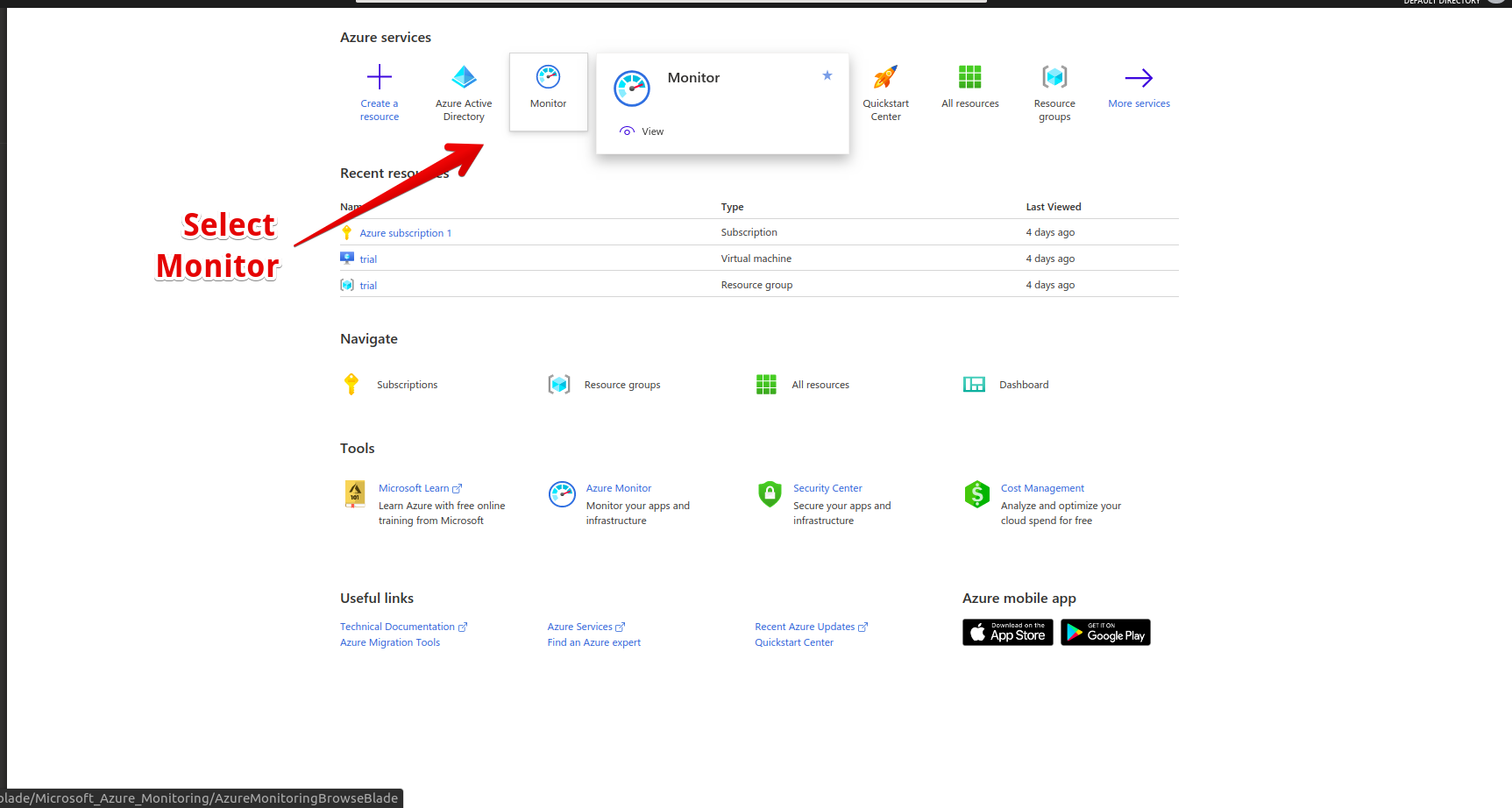This screenshot has width=1512, height=808.
Task: Click the Azure Monitor gauge icon under Tools
Action: [562, 494]
